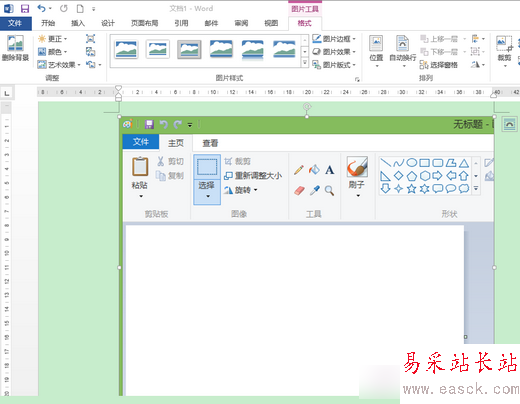Apply the reflected rounded rectangle picture style

point(252,49)
